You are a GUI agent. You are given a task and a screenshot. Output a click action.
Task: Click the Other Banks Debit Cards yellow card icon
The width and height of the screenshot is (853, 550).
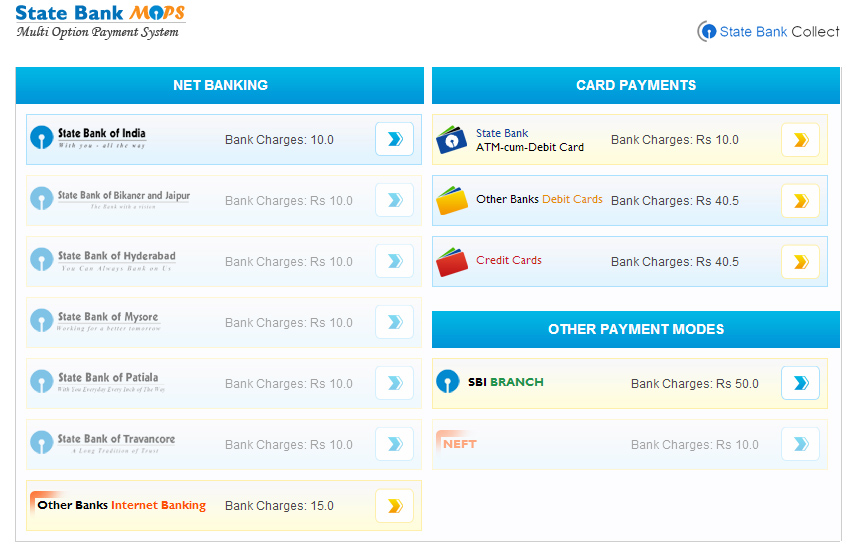click(x=452, y=201)
